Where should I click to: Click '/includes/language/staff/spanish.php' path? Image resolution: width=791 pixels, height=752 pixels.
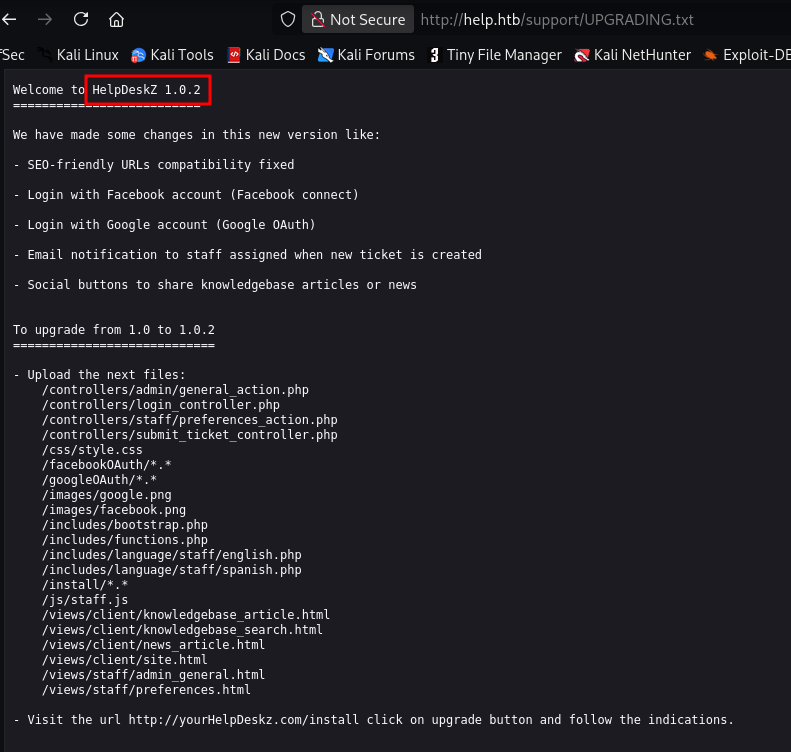tap(172, 570)
